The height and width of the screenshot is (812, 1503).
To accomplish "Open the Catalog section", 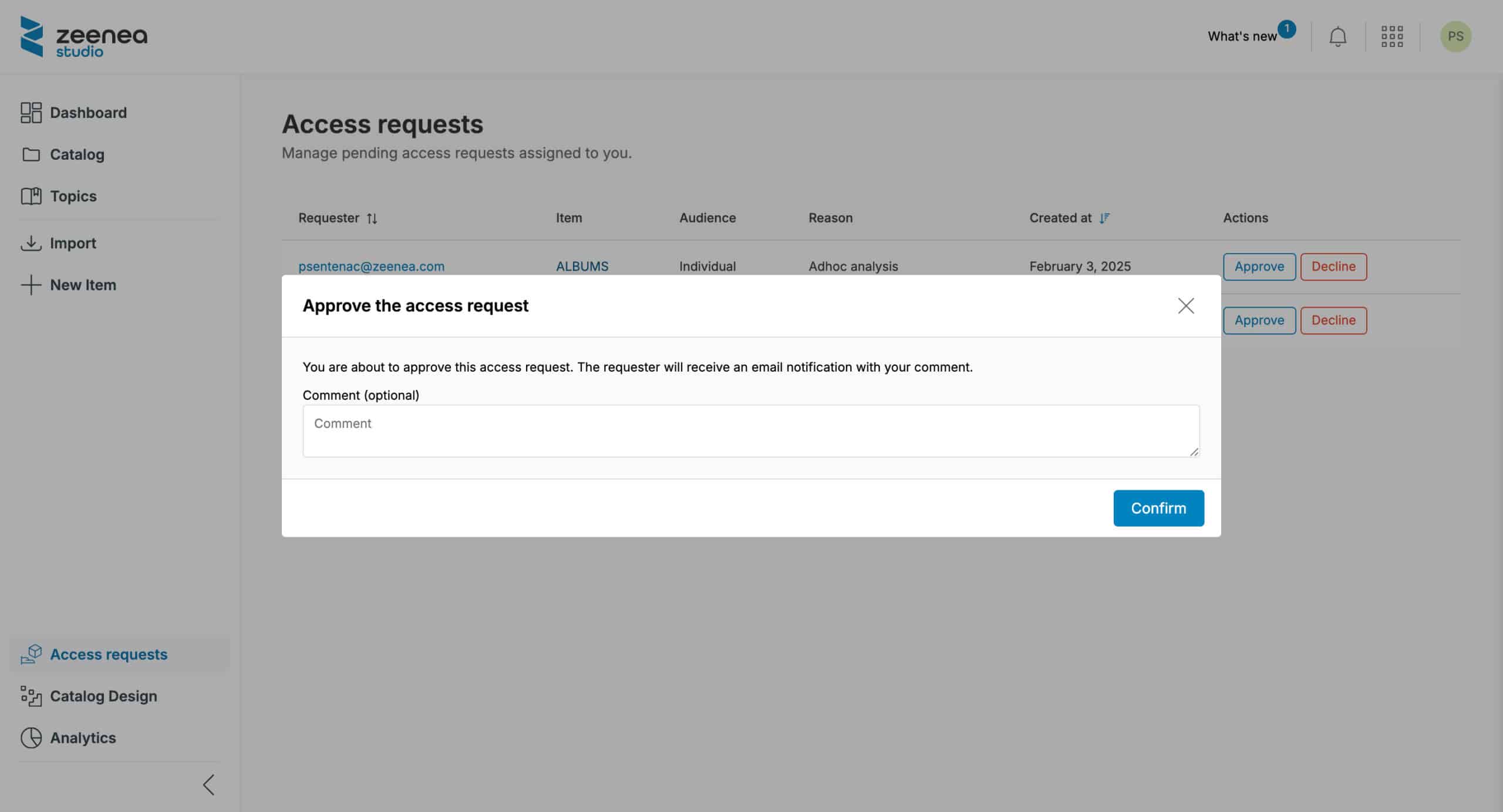I will click(x=77, y=154).
